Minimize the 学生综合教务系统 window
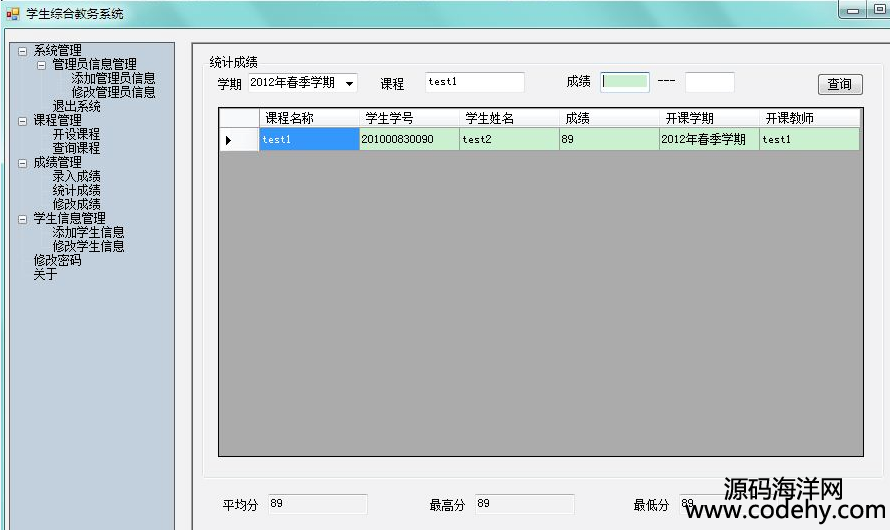Image resolution: width=890 pixels, height=530 pixels. click(x=852, y=11)
